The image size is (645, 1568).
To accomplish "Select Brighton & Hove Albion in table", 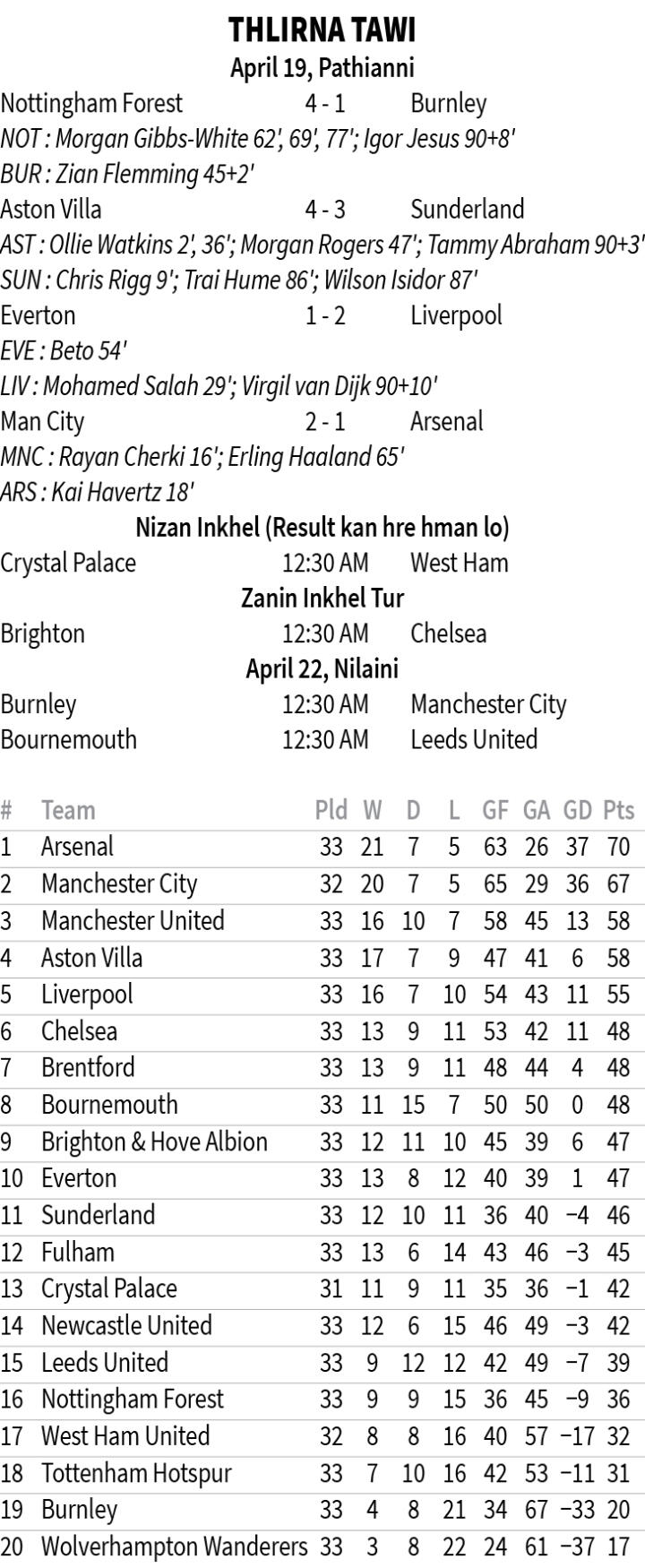I will click(154, 1142).
